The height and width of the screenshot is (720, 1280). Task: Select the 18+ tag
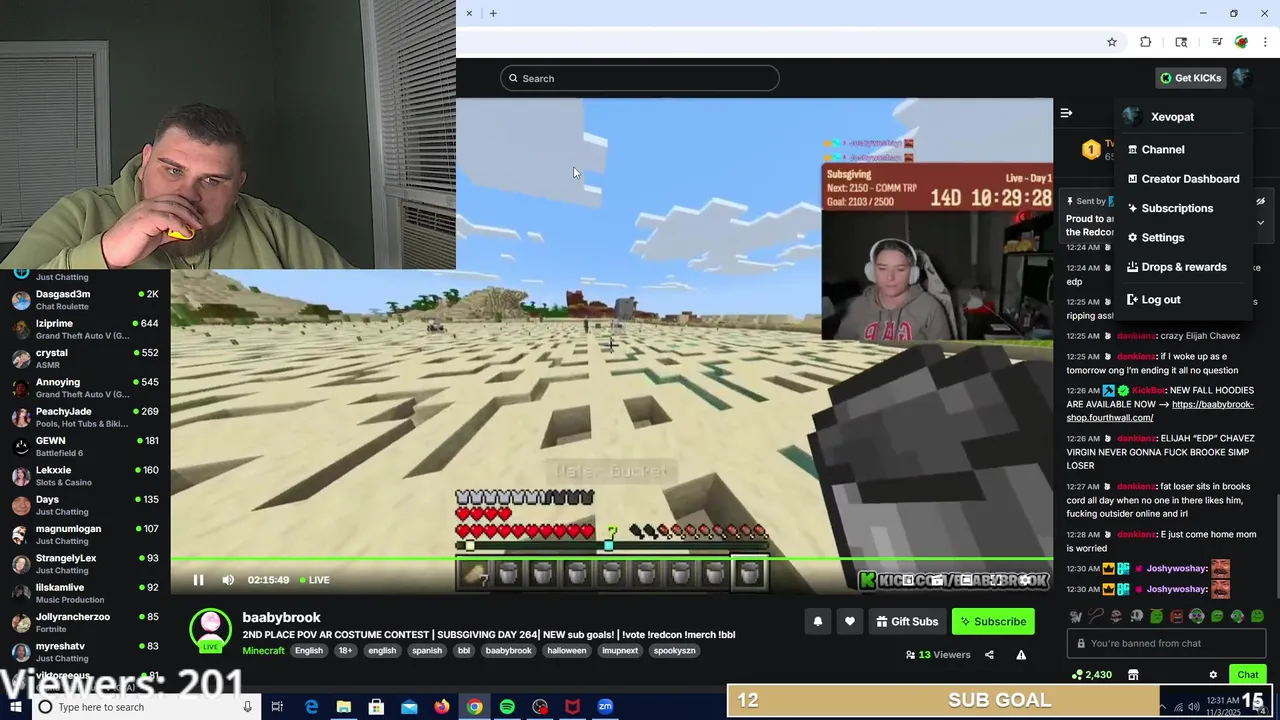345,651
